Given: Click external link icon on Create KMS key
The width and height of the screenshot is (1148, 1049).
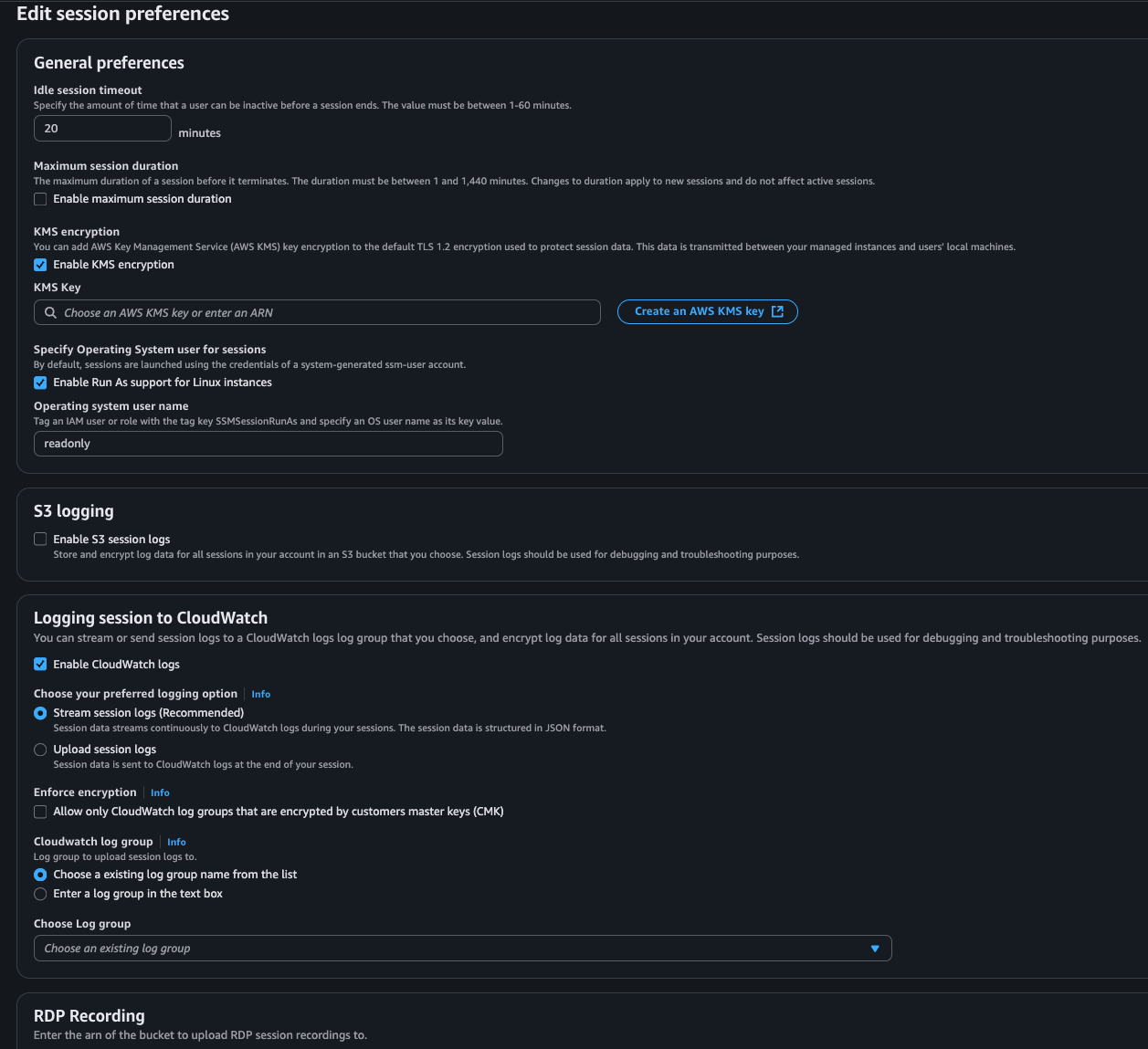Looking at the screenshot, I should pyautogui.click(x=777, y=312).
